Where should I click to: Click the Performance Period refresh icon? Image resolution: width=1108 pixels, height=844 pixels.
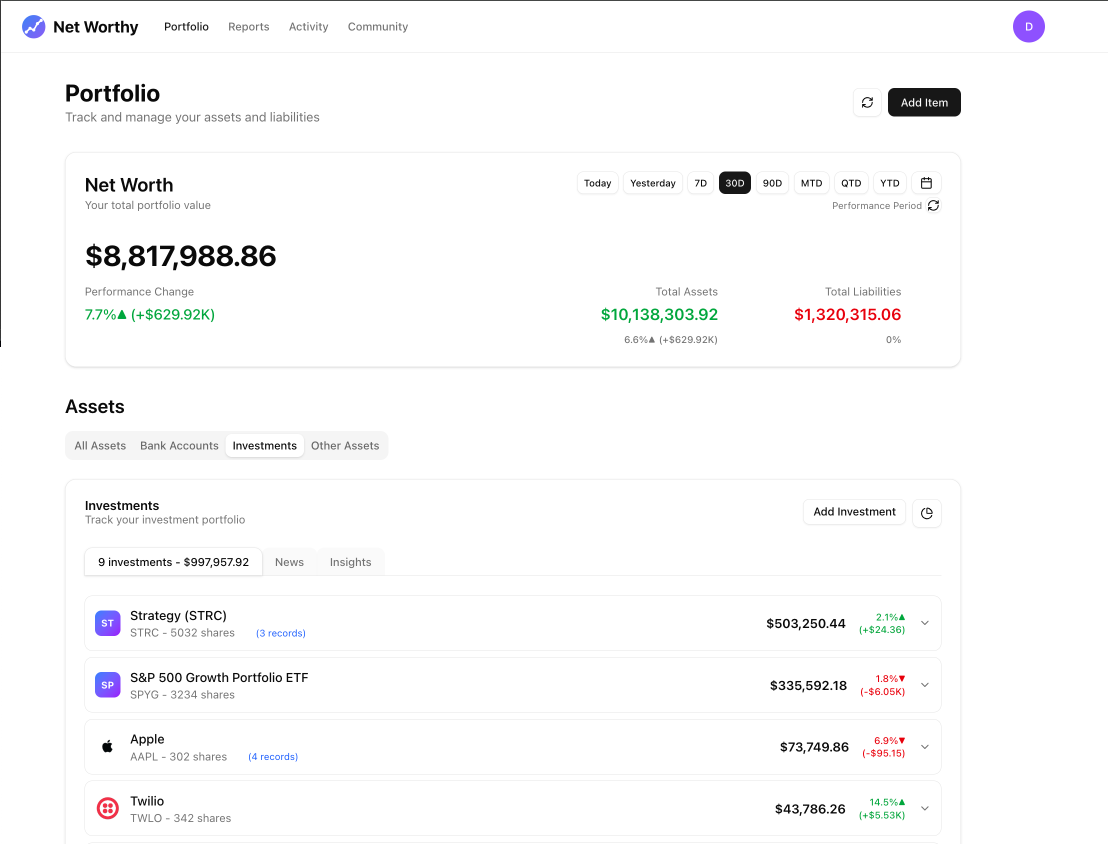pyautogui.click(x=933, y=206)
